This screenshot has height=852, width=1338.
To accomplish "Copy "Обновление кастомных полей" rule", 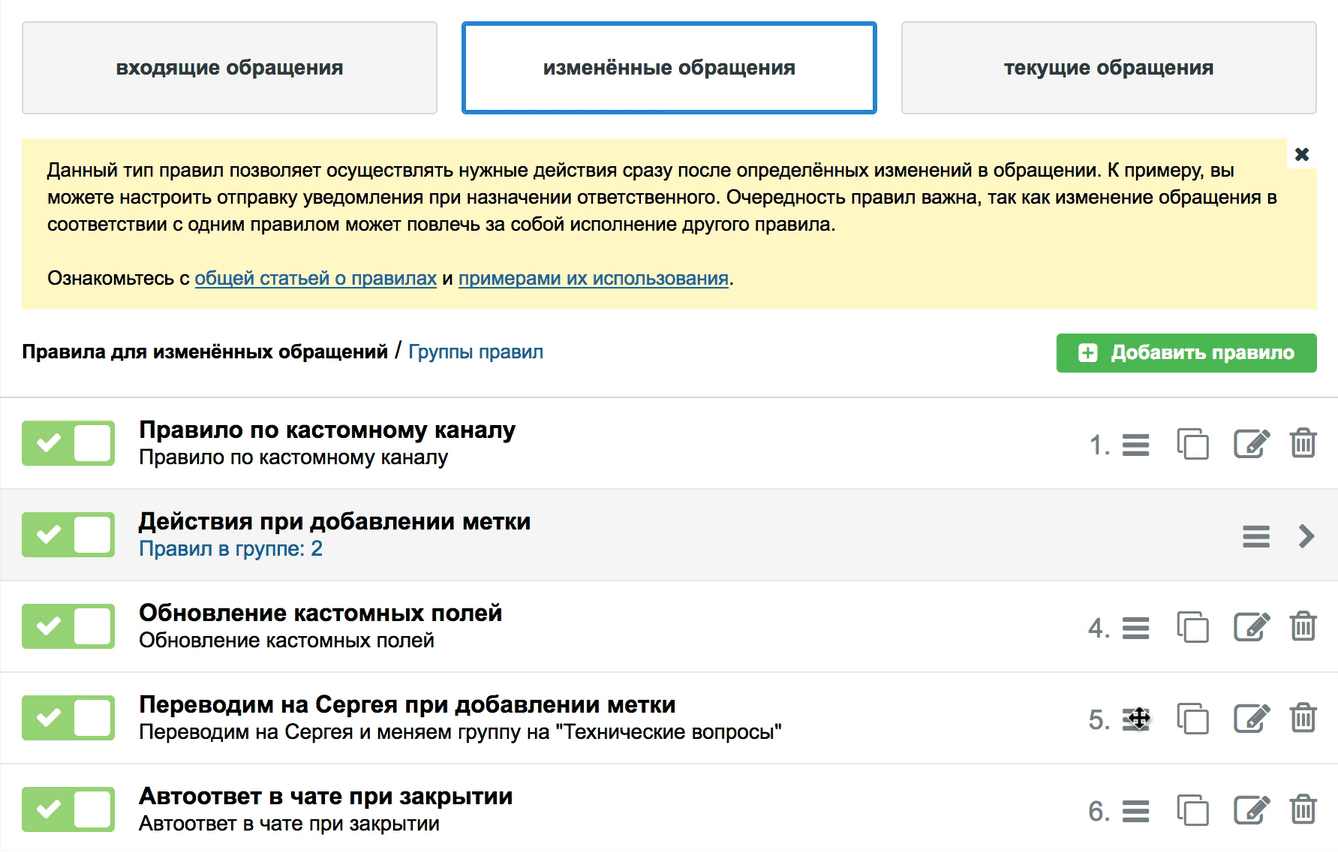I will (x=1193, y=627).
